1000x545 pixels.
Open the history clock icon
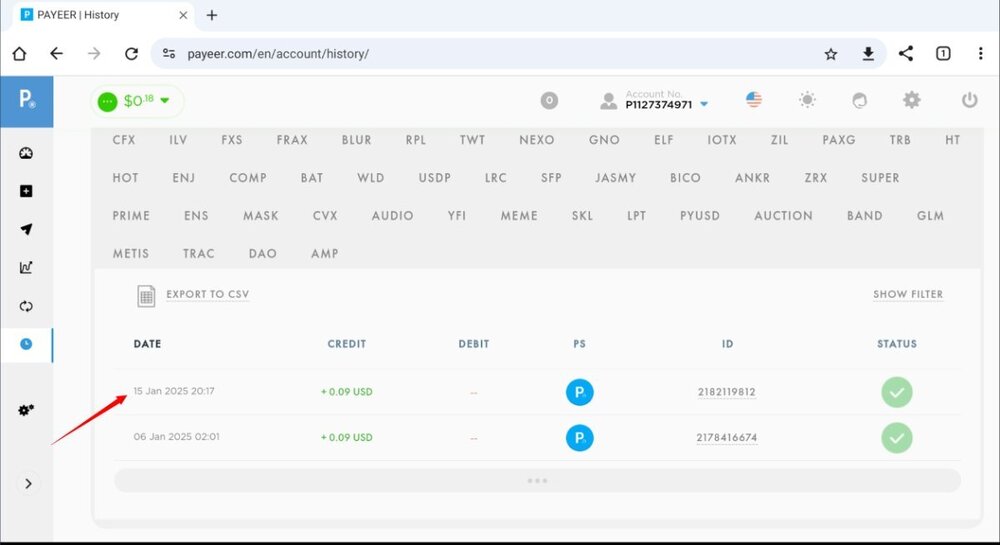(x=26, y=344)
